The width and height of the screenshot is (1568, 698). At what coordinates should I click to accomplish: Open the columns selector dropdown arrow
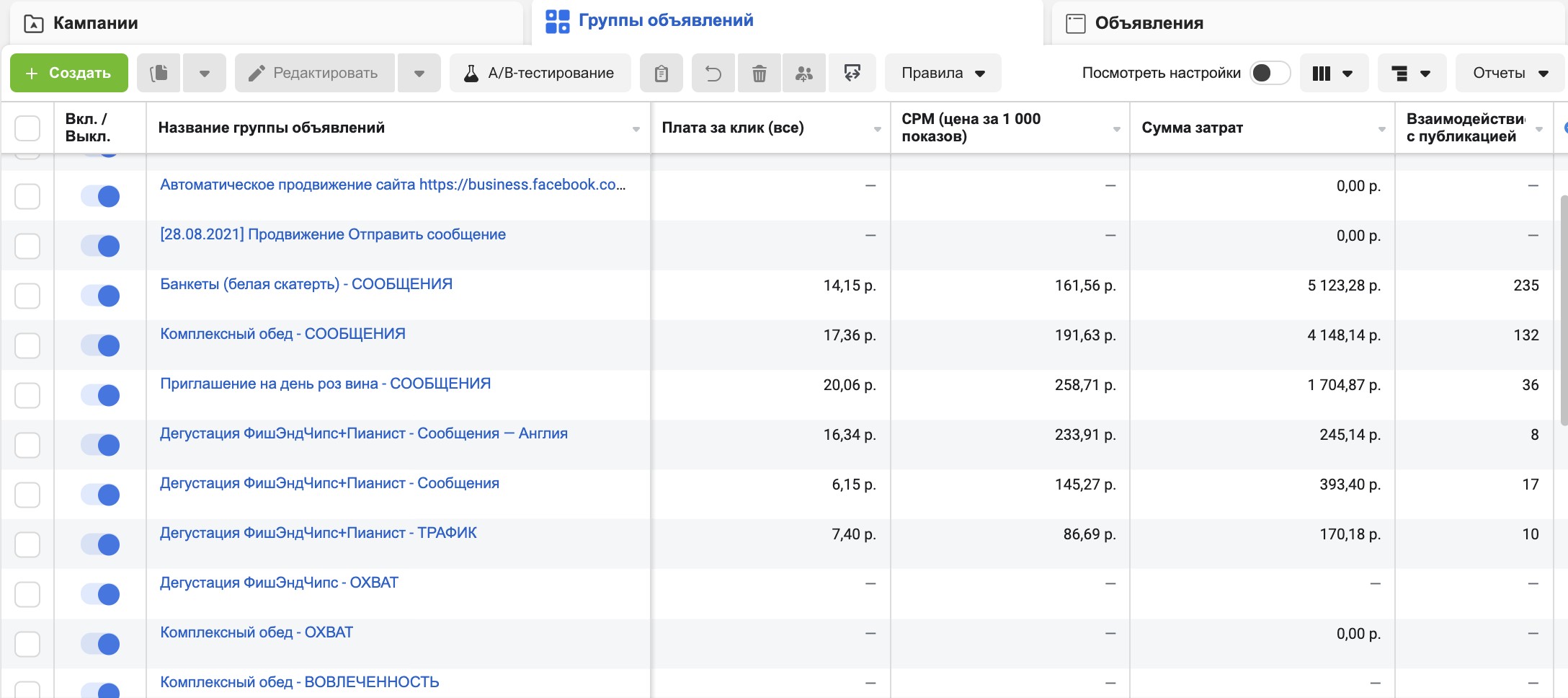[1347, 74]
